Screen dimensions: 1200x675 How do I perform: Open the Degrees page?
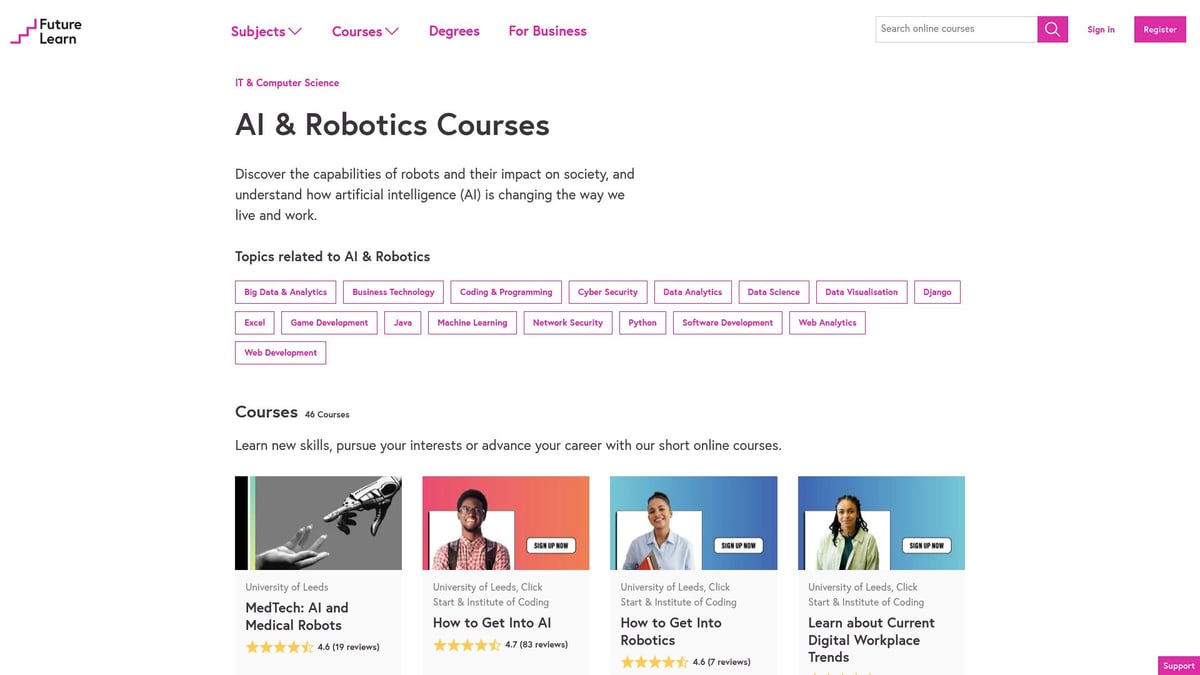click(454, 31)
